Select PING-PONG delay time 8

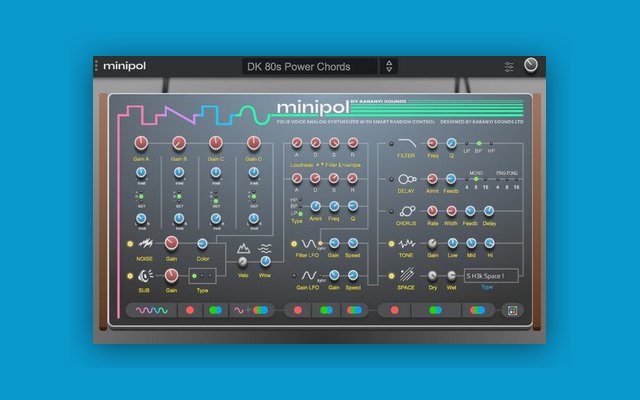pyautogui.click(x=507, y=179)
